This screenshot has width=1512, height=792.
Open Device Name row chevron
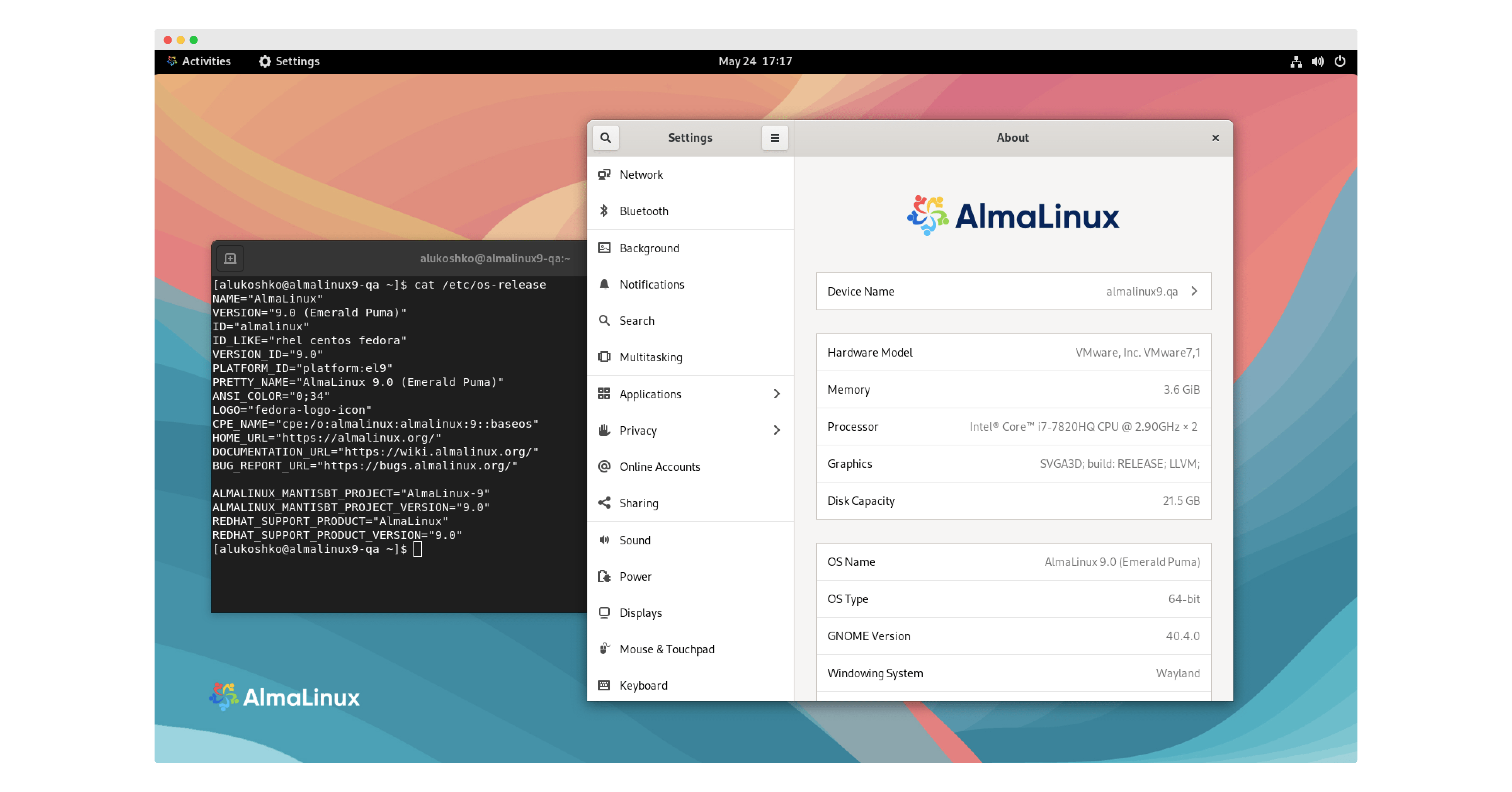point(1194,291)
